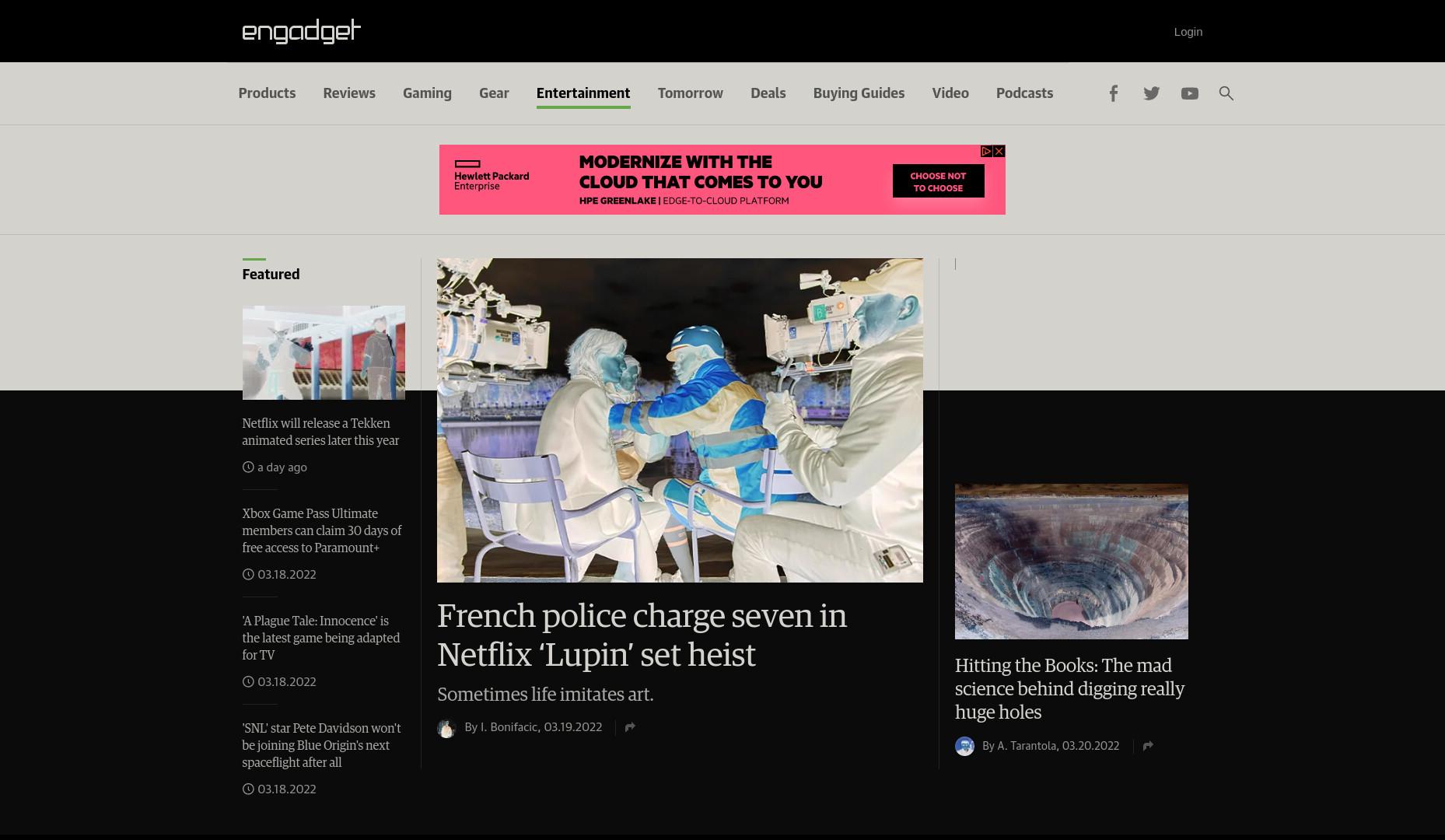Open 'A Plague Tale: Innocence' TV adaptation article
Viewport: 1445px width, 840px height.
tap(320, 638)
